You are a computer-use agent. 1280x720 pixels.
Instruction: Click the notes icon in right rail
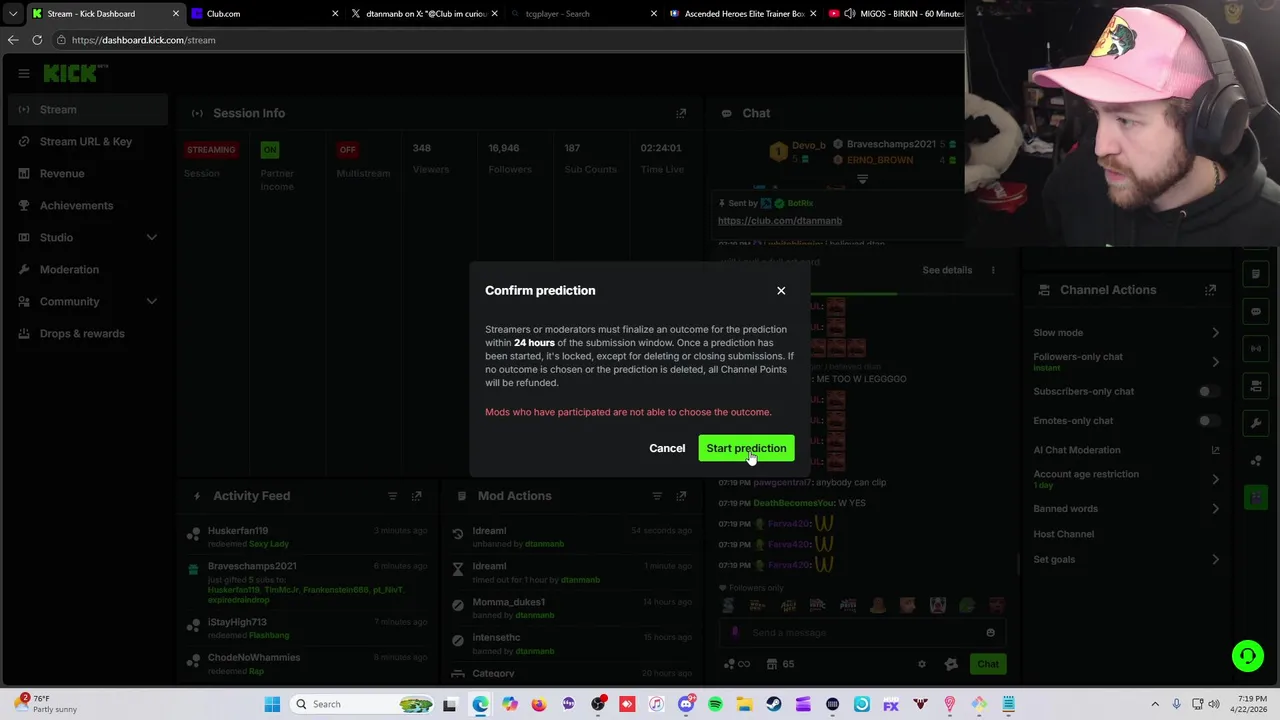pos(1256,274)
